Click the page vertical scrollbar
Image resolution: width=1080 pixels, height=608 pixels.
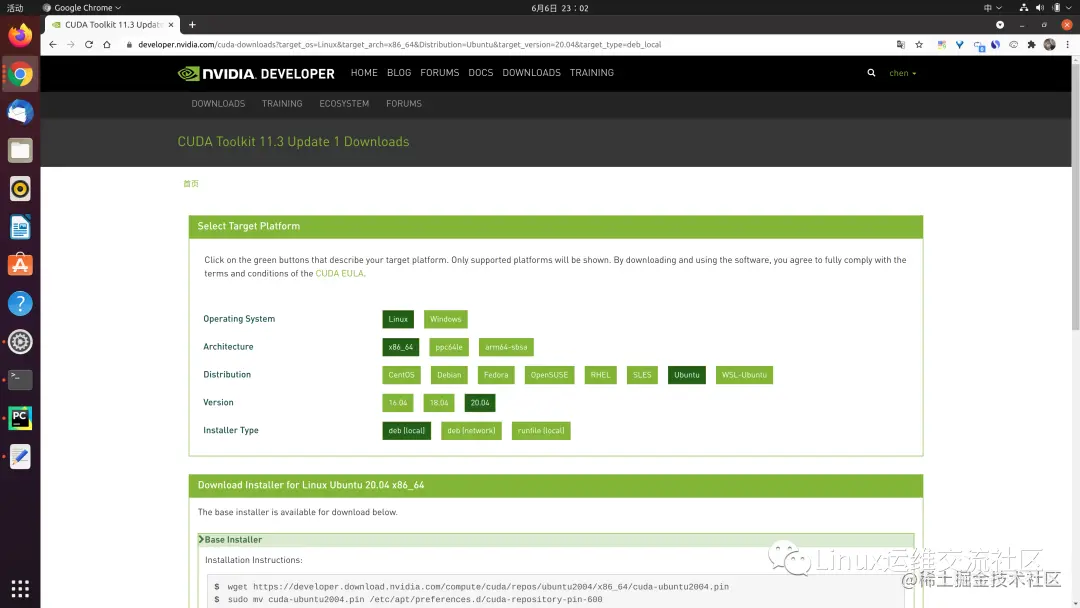pos(1075,196)
